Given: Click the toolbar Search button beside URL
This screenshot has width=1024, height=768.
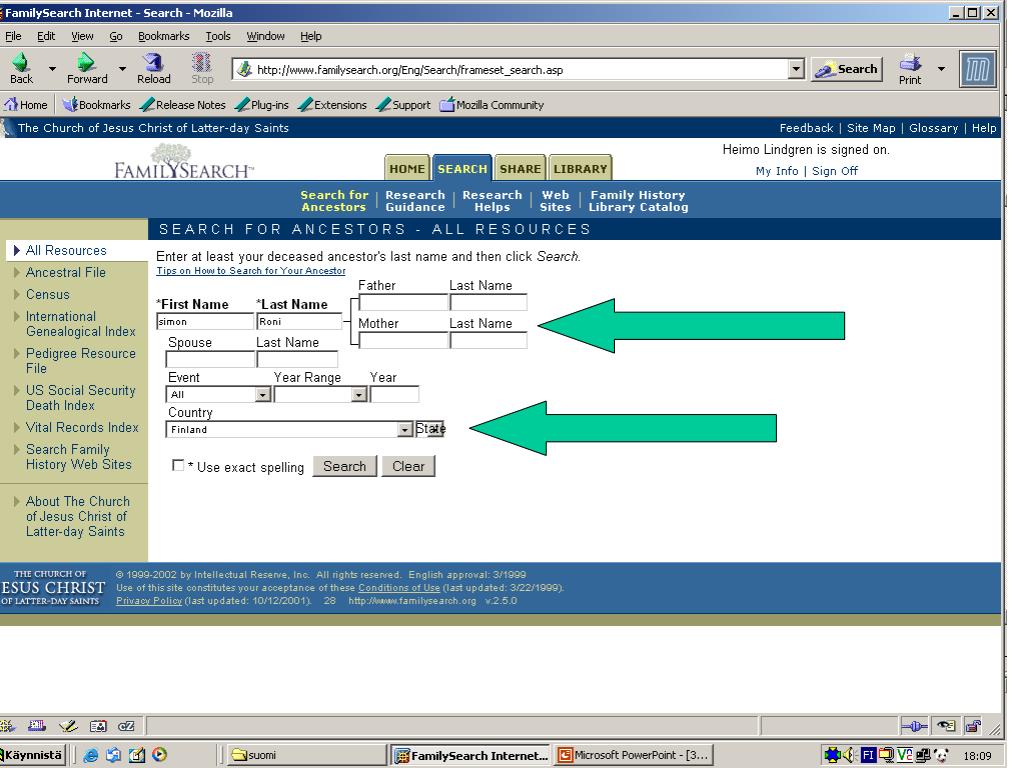Looking at the screenshot, I should [846, 69].
